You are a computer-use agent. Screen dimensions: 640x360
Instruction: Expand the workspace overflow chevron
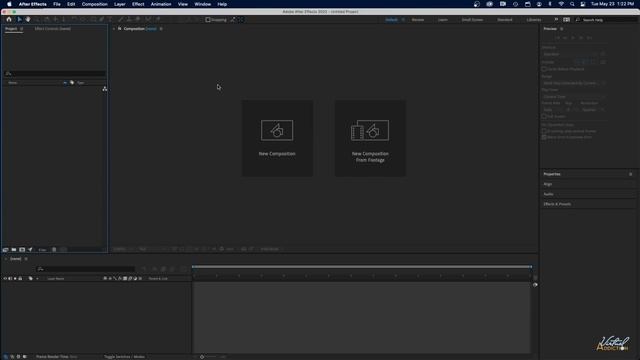pos(556,20)
